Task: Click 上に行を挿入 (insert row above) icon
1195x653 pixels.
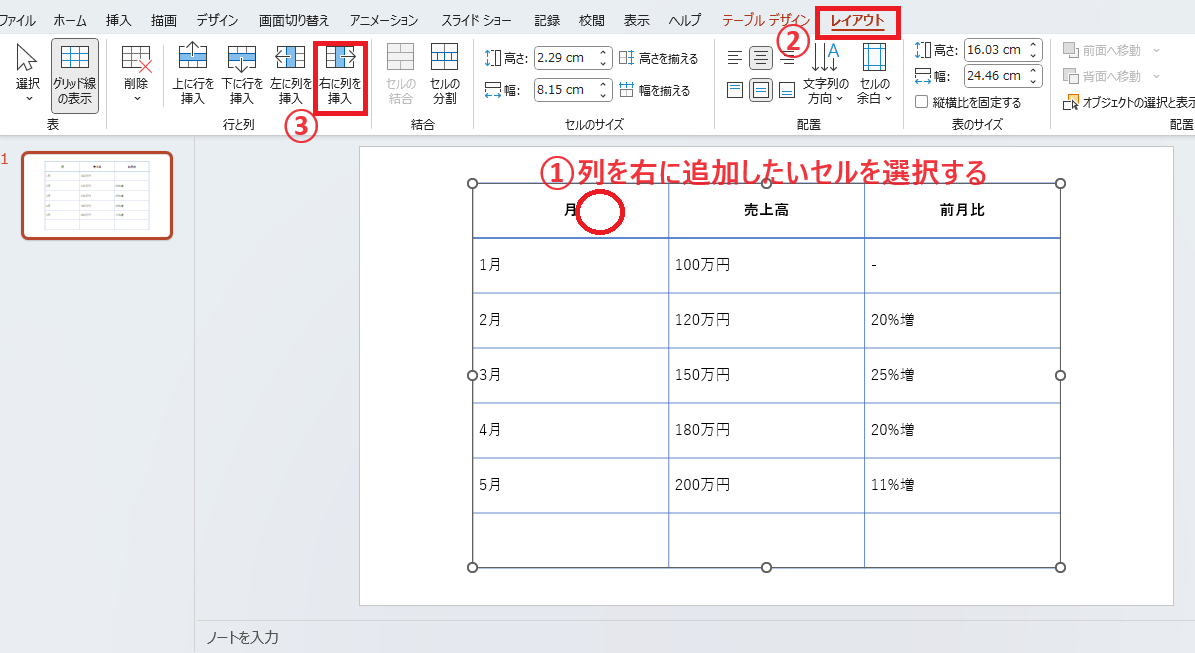Action: point(191,74)
